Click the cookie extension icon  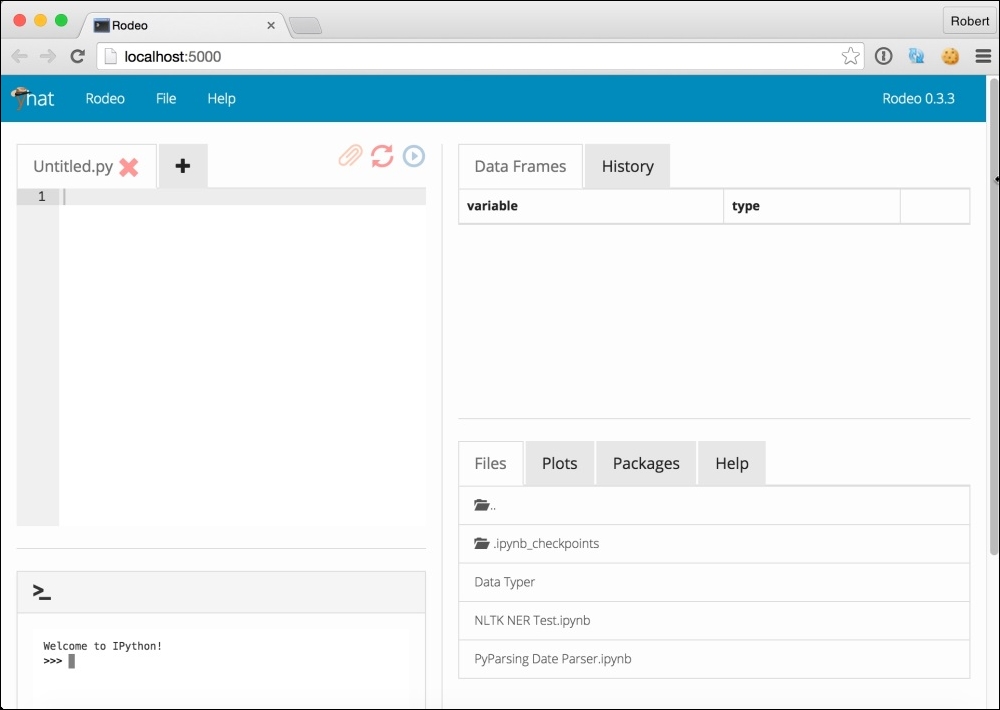(x=950, y=57)
